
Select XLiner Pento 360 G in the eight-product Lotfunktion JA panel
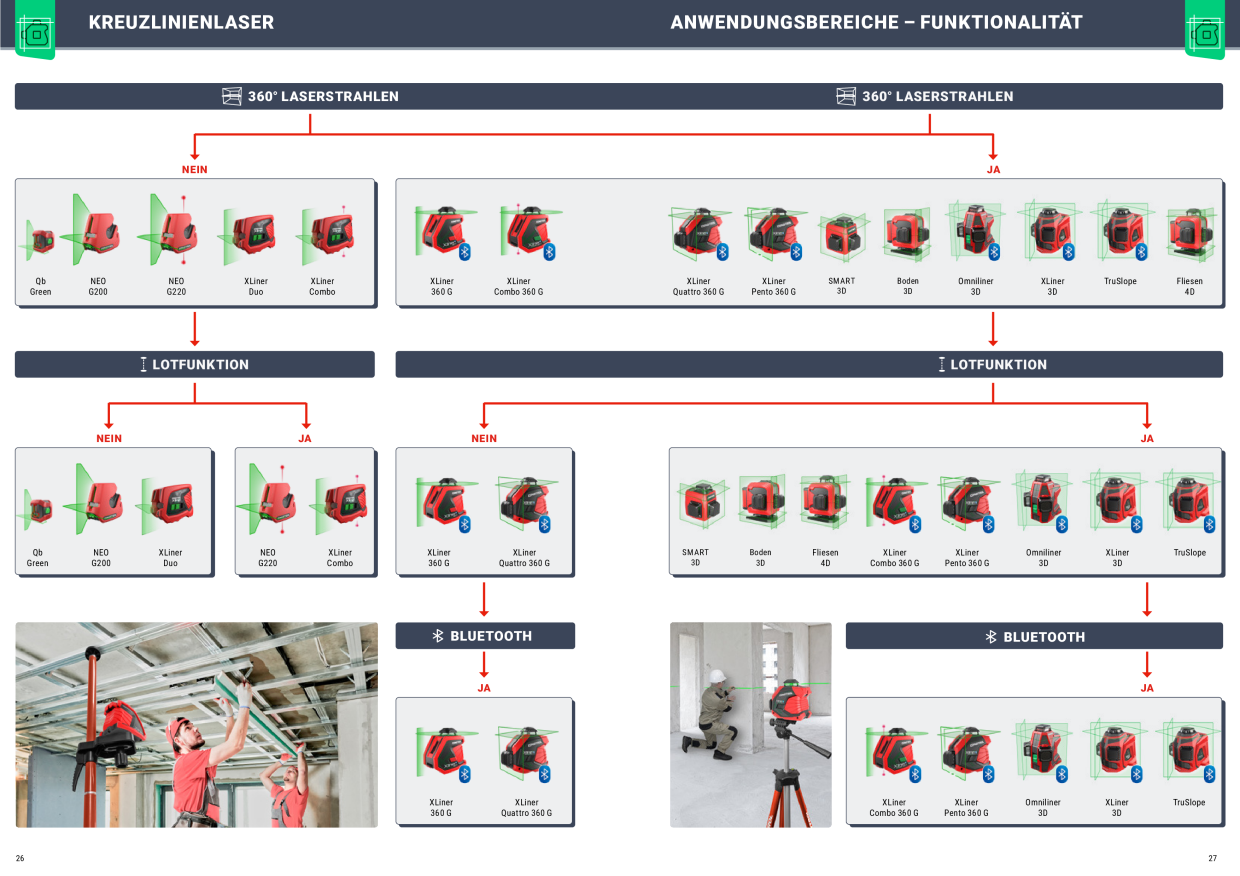pyautogui.click(x=966, y=503)
